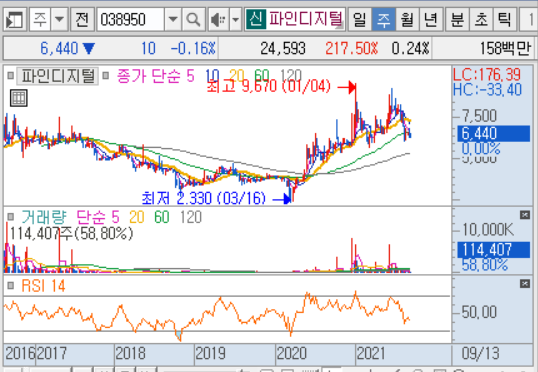Click the HC:-33.40 value
The height and width of the screenshot is (372, 538).
[x=487, y=90]
